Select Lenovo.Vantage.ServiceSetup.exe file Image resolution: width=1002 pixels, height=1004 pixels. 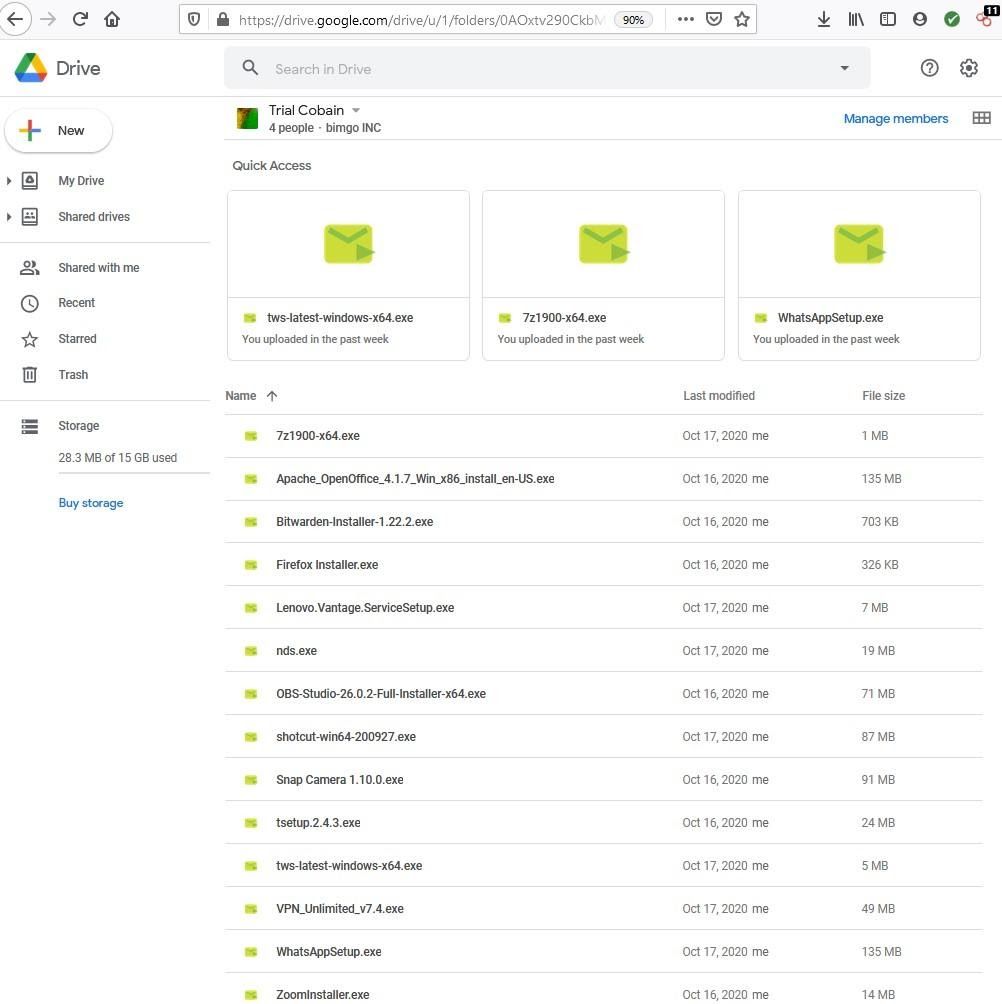[x=604, y=607]
